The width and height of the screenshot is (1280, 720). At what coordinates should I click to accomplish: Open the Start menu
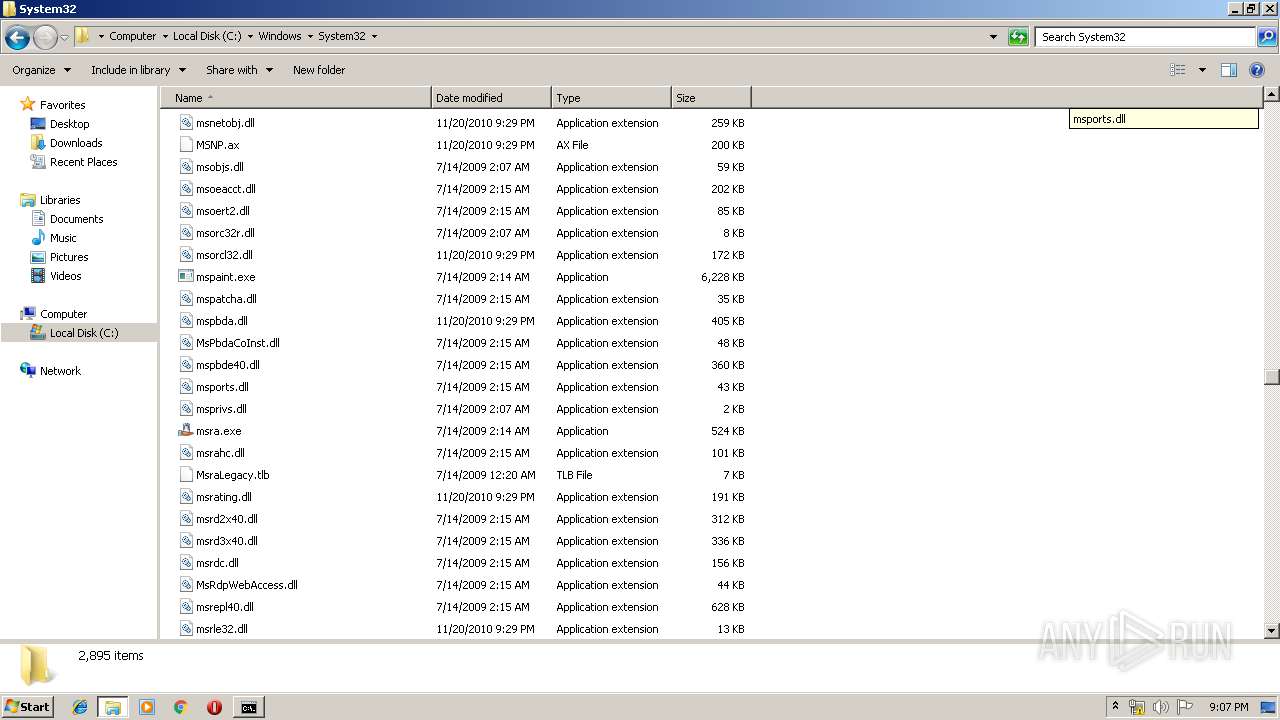[x=27, y=707]
